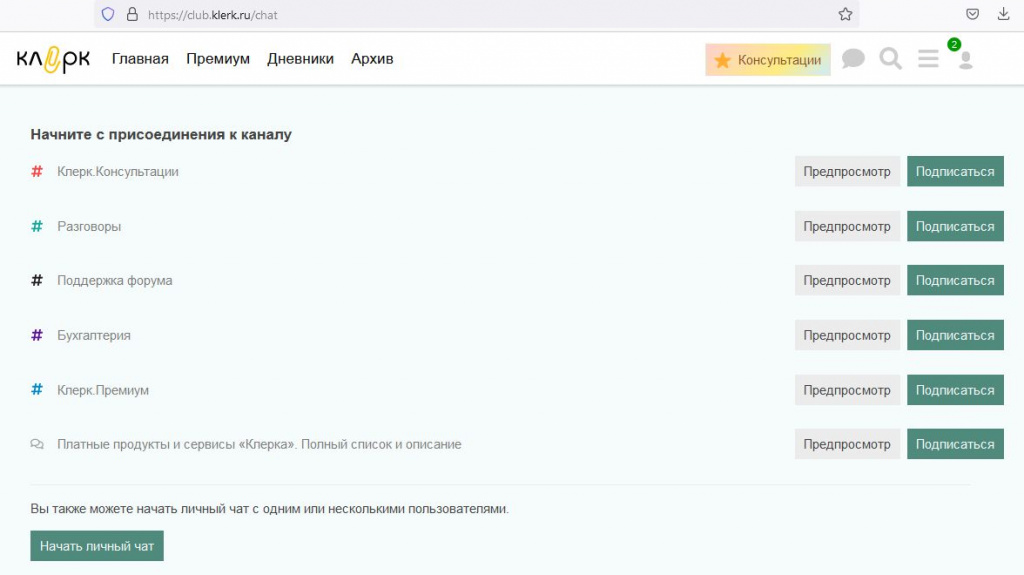Click the Разговоры channel name
This screenshot has height=575, width=1024.
coord(89,226)
